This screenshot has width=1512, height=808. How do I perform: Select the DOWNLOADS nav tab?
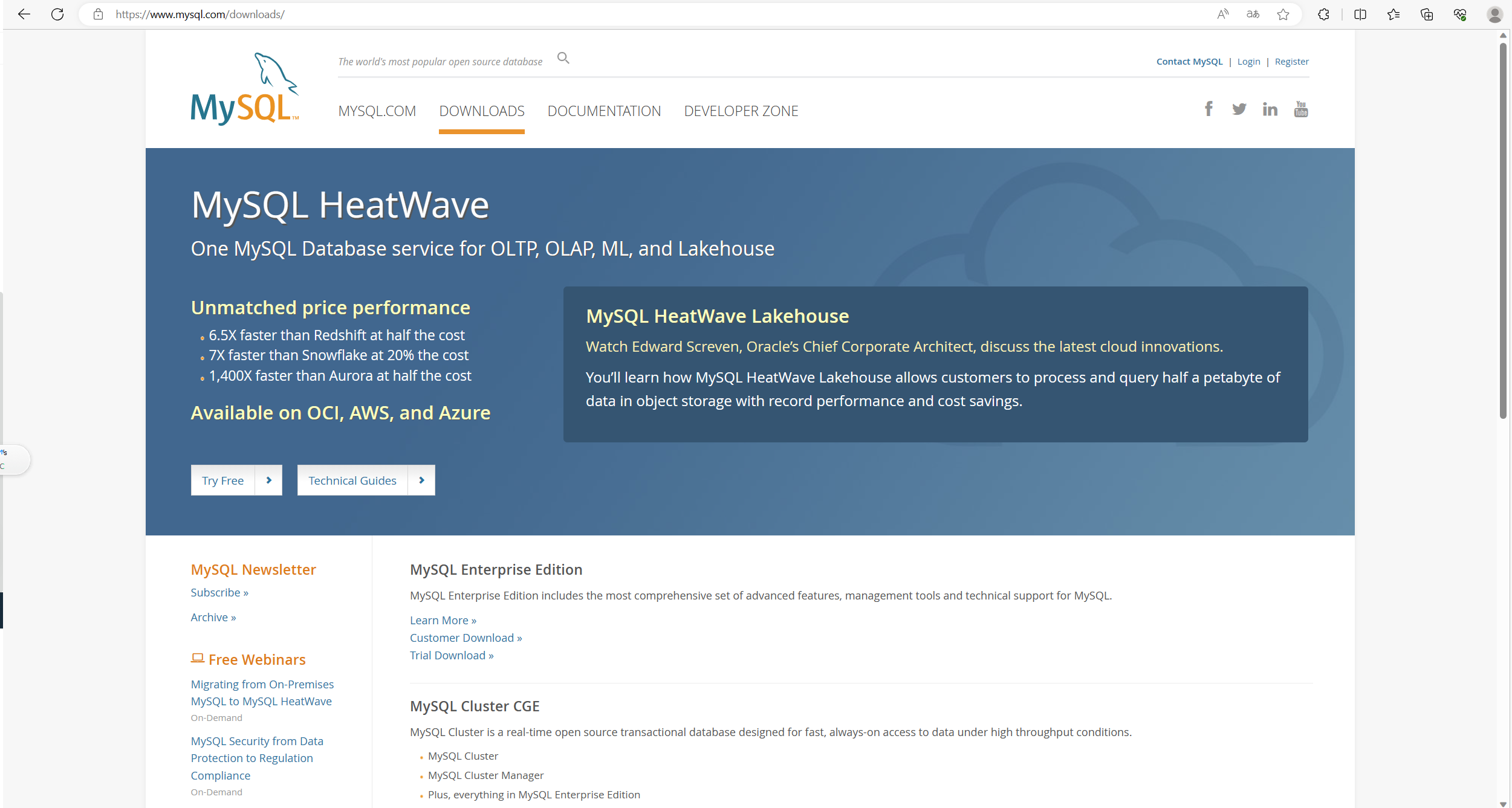point(482,111)
